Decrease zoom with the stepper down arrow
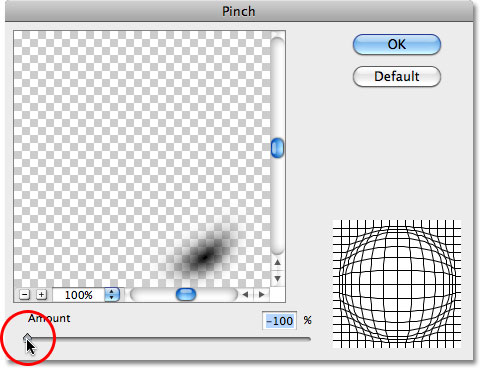Image resolution: width=480 pixels, height=368 pixels. pyautogui.click(x=112, y=298)
